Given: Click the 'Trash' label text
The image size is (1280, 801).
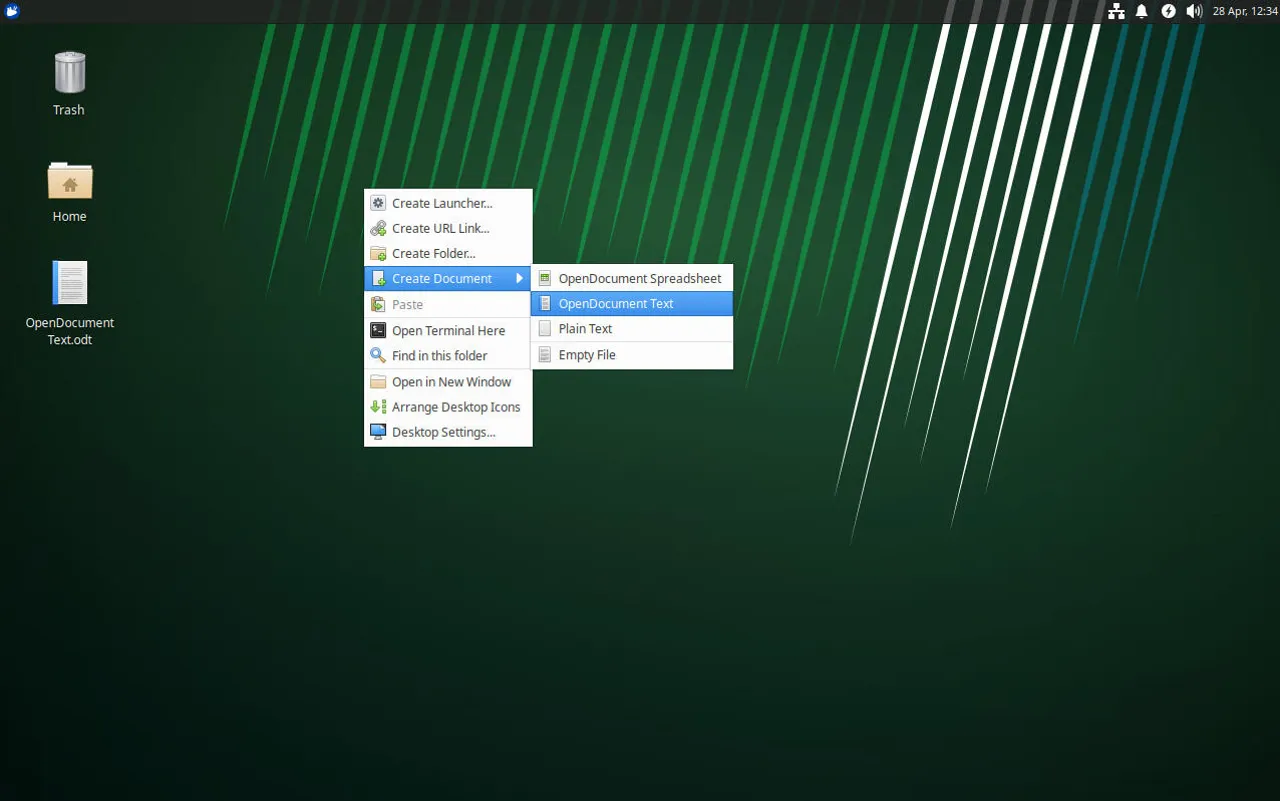Looking at the screenshot, I should click(x=69, y=110).
